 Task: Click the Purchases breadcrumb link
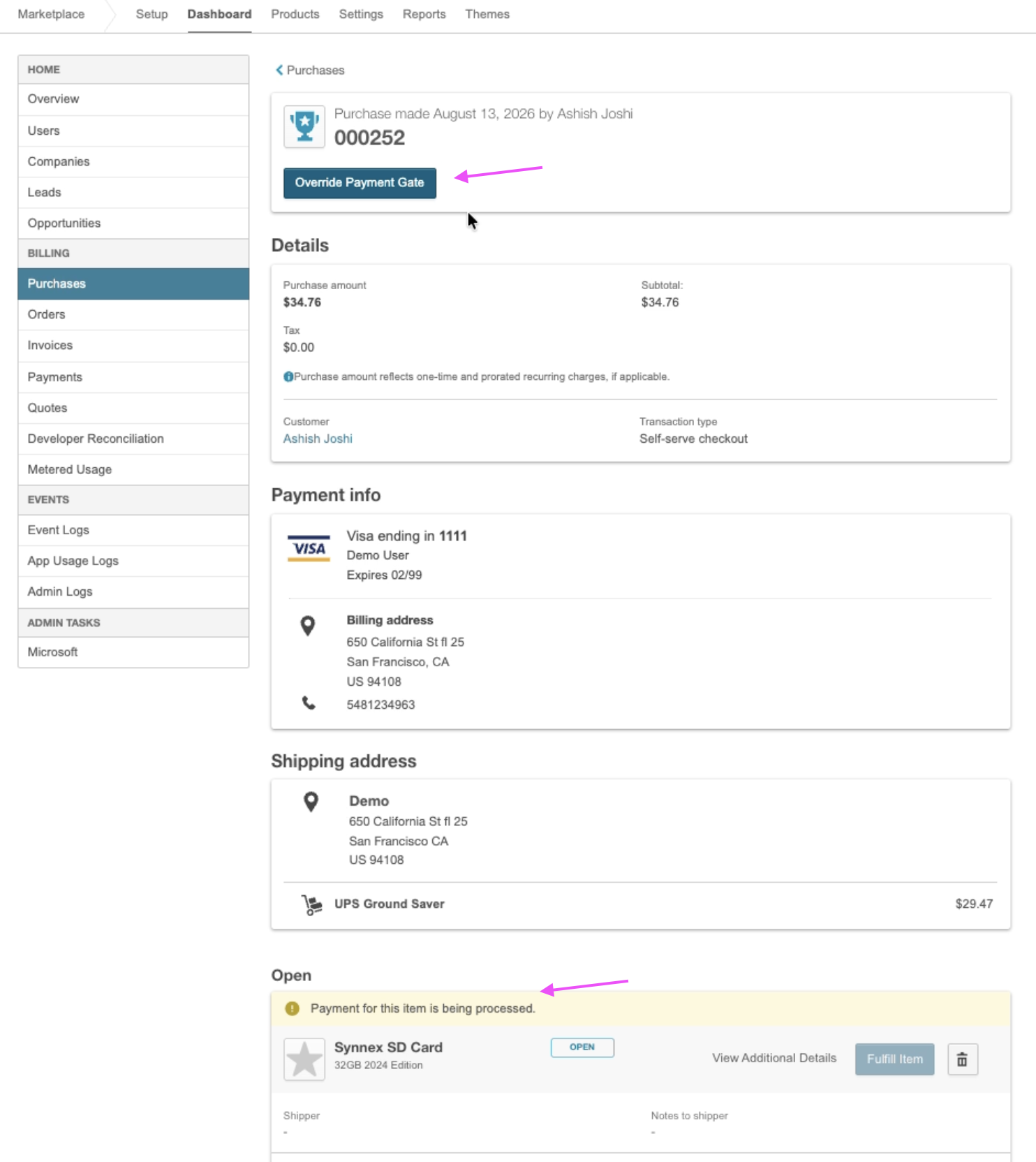tap(316, 70)
